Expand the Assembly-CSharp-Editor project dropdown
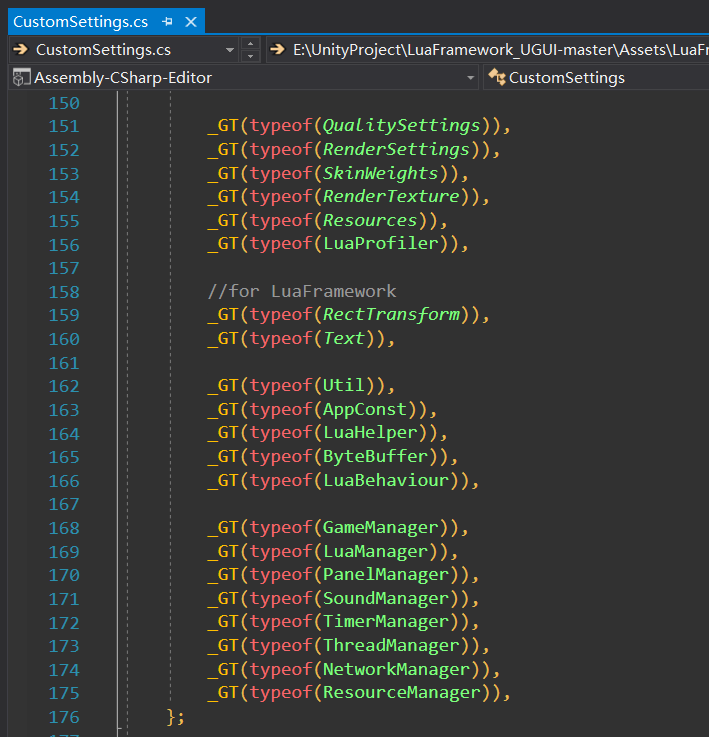Screen dimensions: 709x737 (470, 78)
